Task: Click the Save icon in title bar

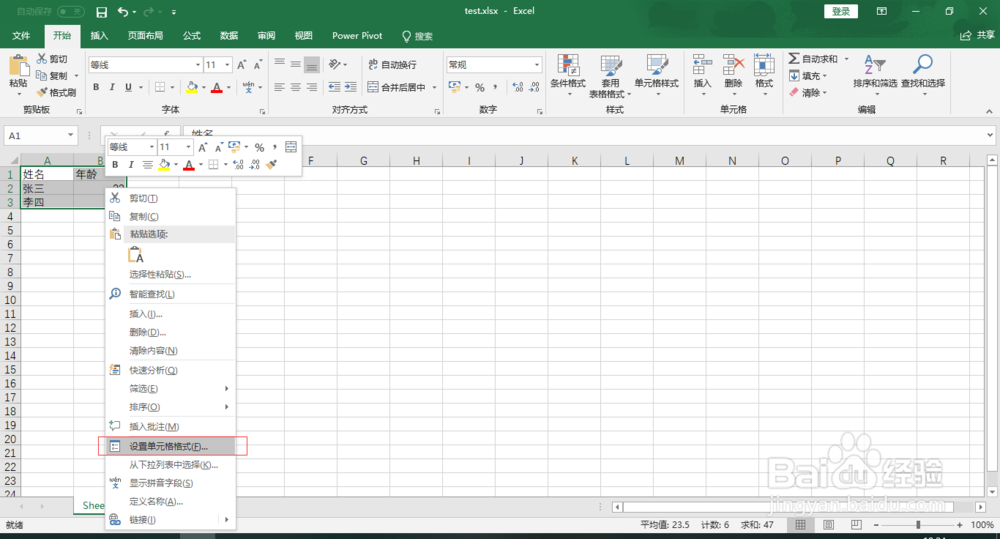Action: (101, 11)
